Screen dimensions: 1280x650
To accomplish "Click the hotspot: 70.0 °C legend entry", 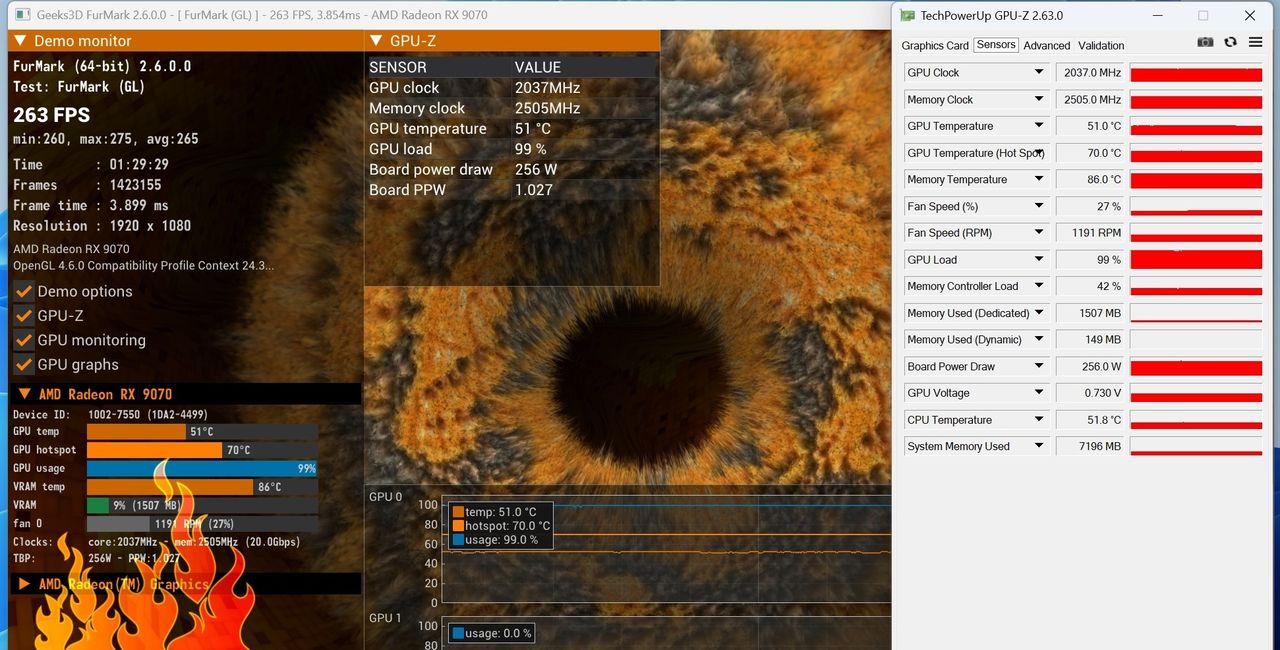I will (x=501, y=526).
